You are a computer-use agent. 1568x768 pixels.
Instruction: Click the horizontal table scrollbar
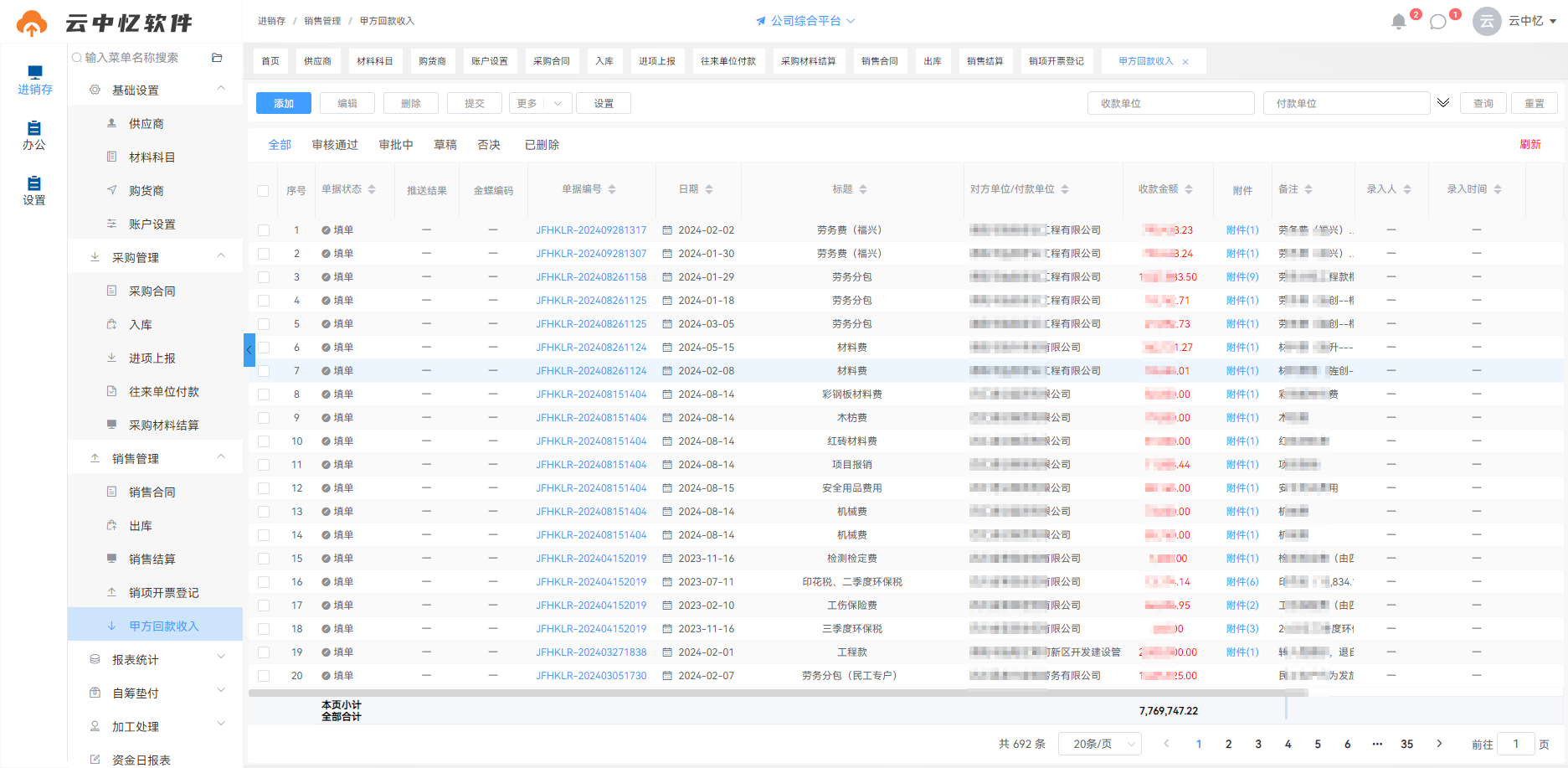coord(779,693)
